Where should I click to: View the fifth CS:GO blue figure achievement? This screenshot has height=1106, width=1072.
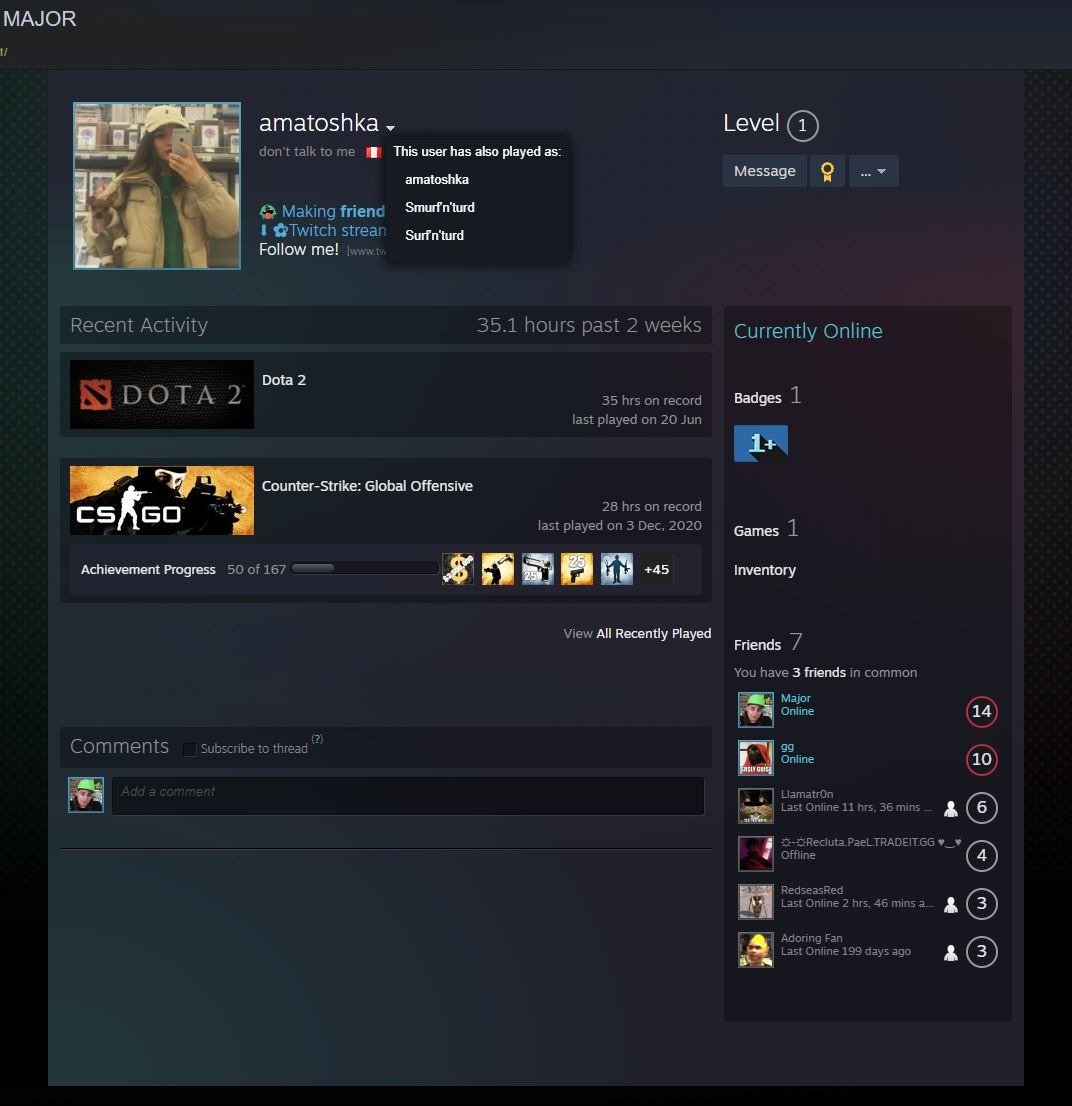click(x=616, y=569)
